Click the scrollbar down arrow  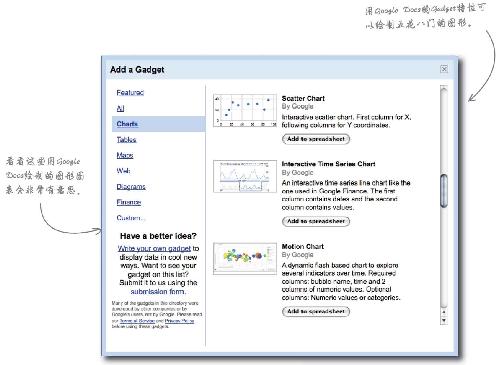coord(444,320)
